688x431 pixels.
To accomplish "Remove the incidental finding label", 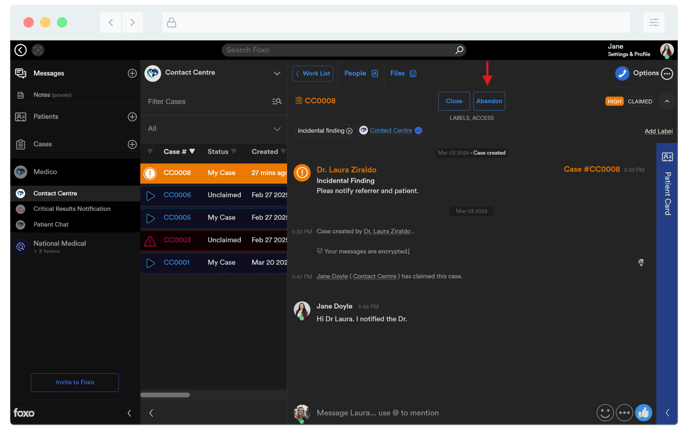I will pyautogui.click(x=349, y=131).
